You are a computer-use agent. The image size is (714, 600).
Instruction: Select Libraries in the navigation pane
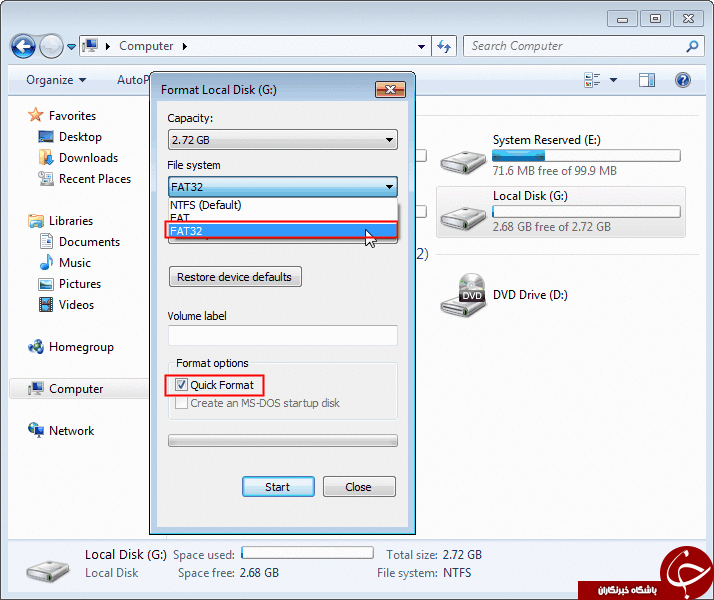tap(71, 221)
